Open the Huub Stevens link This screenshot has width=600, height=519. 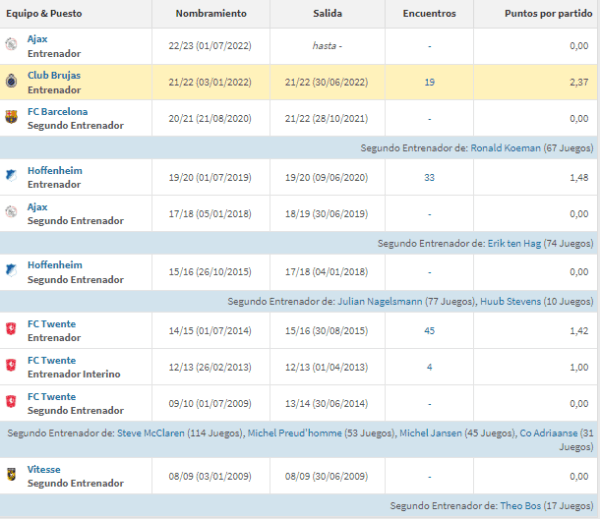[510, 302]
